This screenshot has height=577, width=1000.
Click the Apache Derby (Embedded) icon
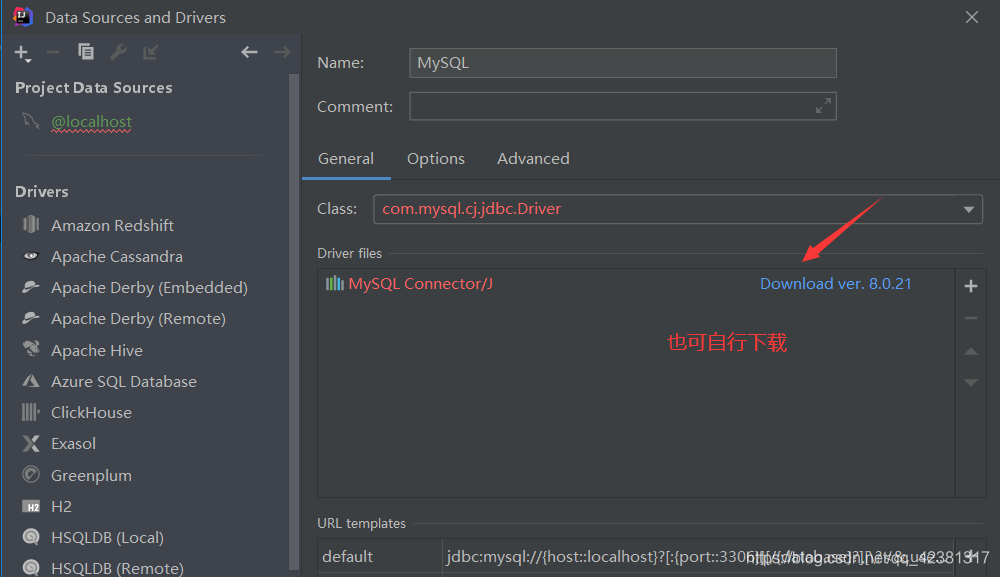point(31,287)
